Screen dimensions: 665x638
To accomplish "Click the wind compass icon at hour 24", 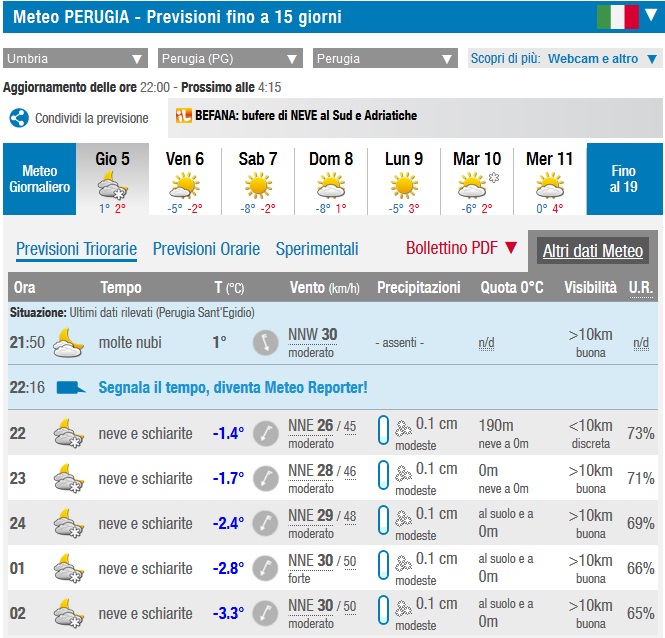I will pyautogui.click(x=265, y=523).
